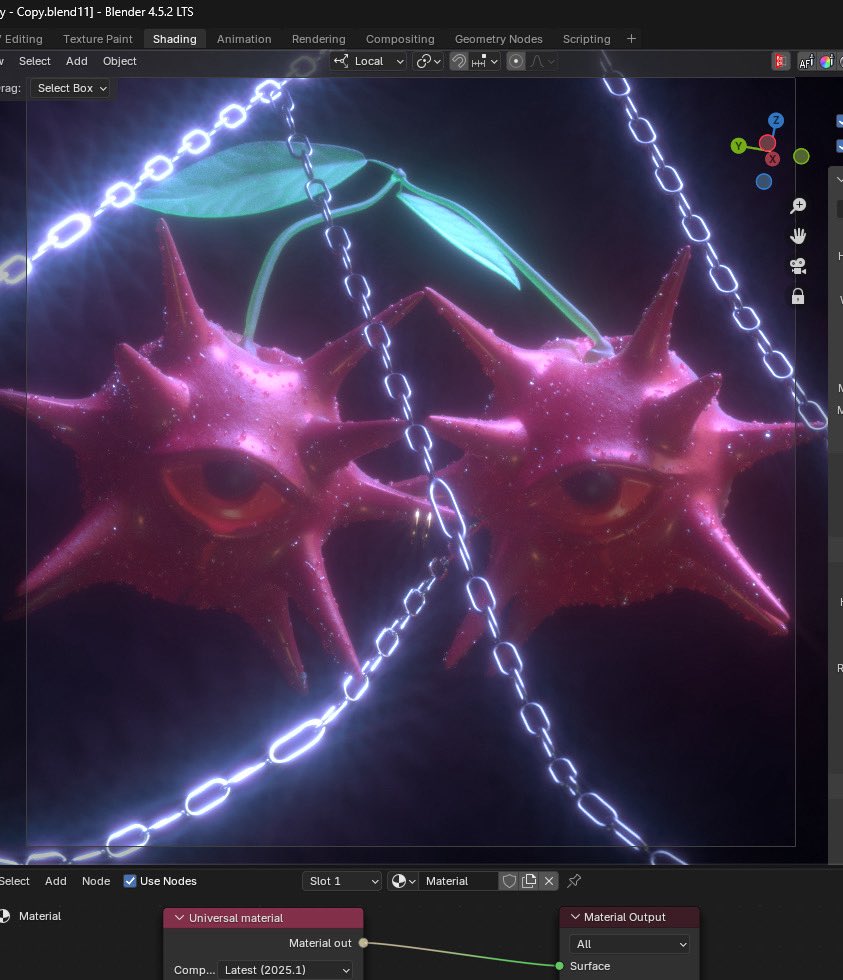Click the red add-on icon in header

click(780, 61)
